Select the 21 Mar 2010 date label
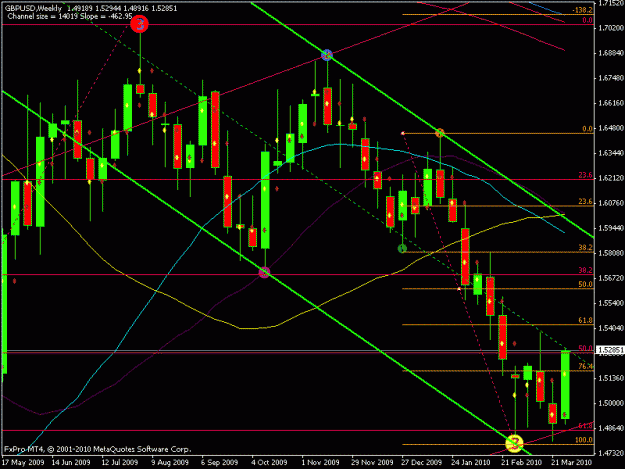 [x=571, y=463]
